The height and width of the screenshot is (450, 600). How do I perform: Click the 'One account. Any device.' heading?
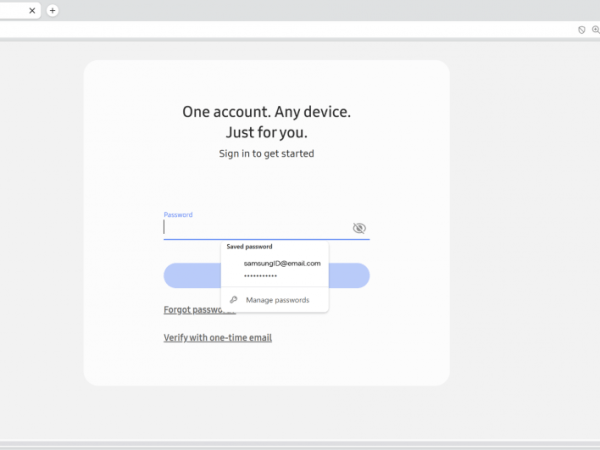point(267,112)
